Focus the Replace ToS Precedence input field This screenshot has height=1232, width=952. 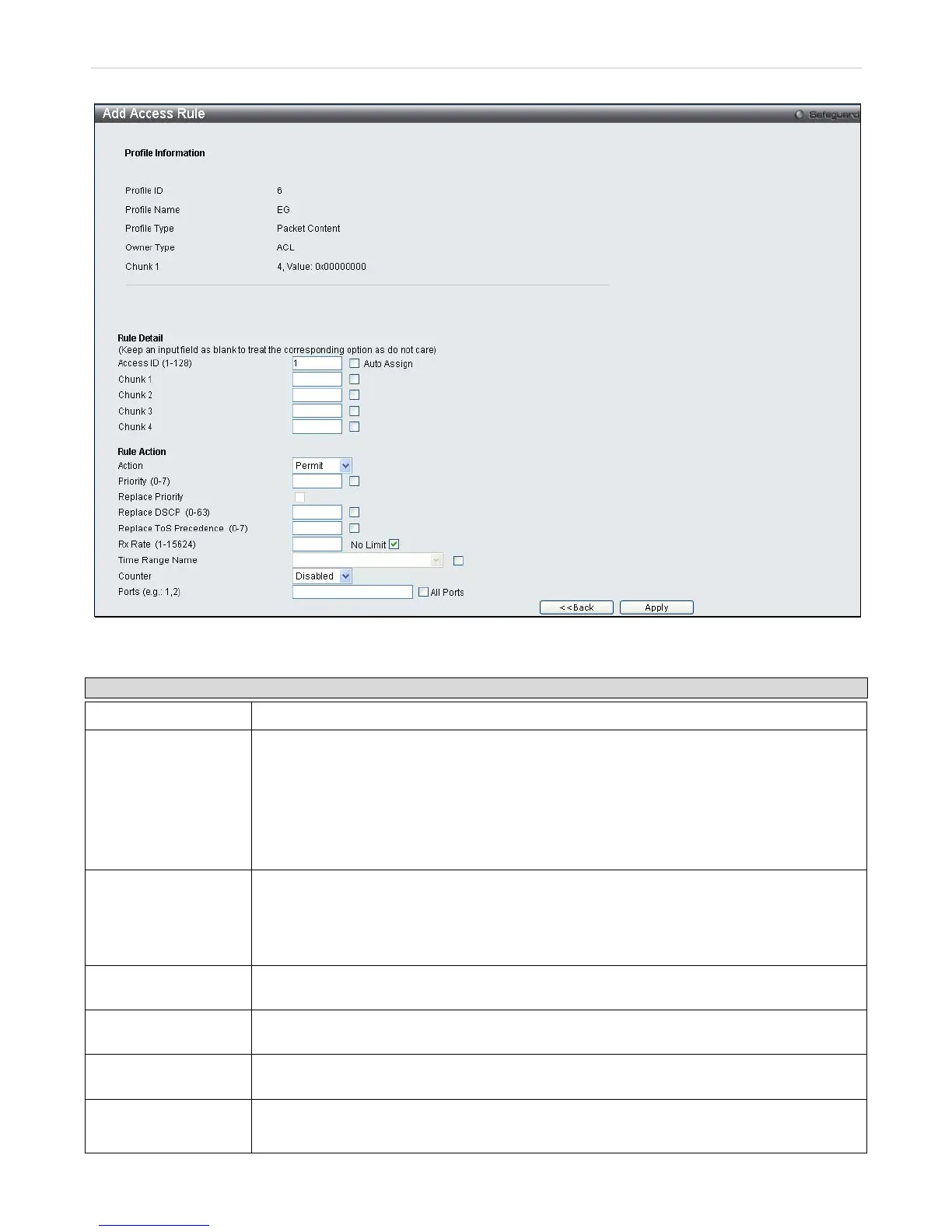317,528
